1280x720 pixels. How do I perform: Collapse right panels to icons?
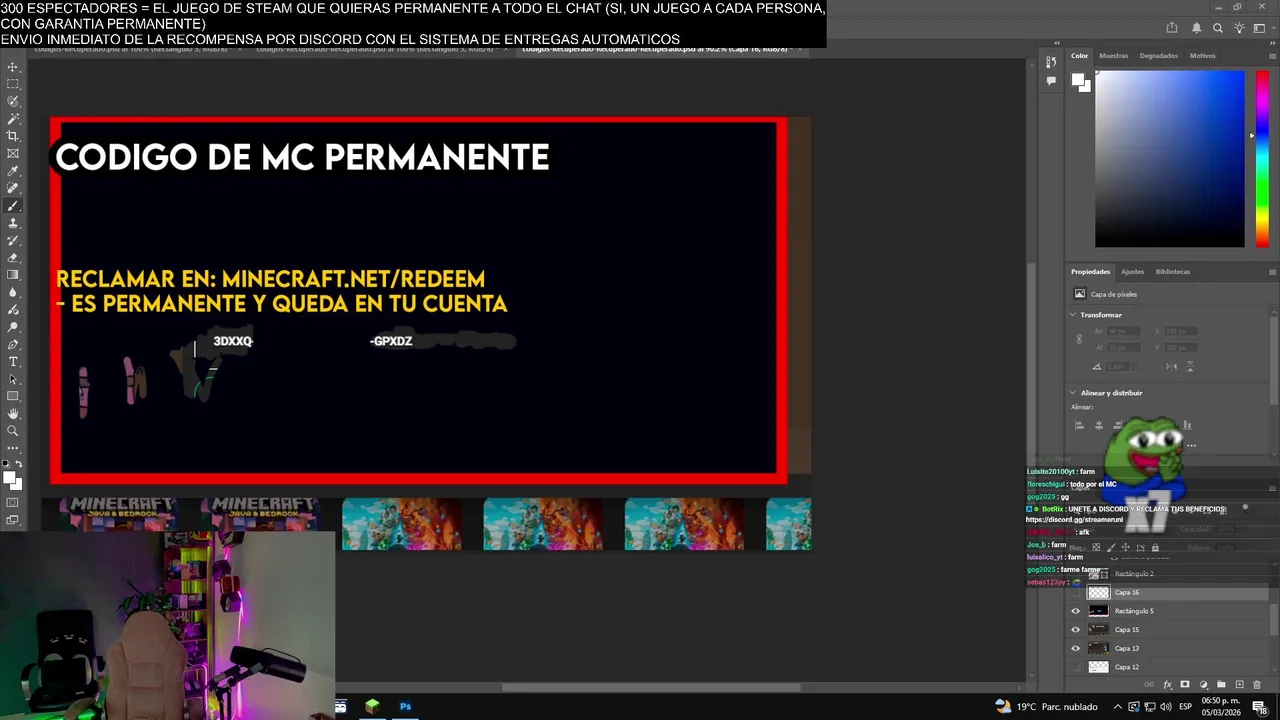pos(1272,43)
